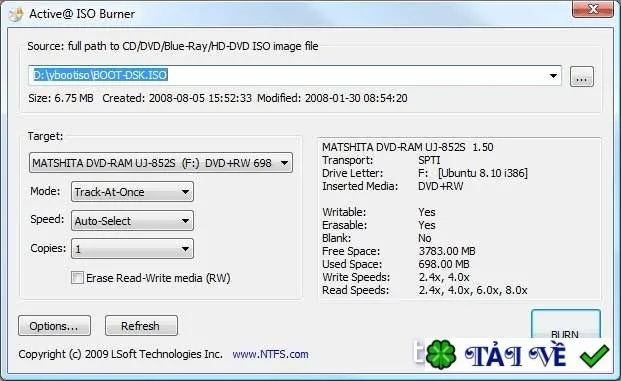Click the 'Source: full path to CD/DVD' label
Viewport: 621px width, 381px height.
[x=173, y=46]
